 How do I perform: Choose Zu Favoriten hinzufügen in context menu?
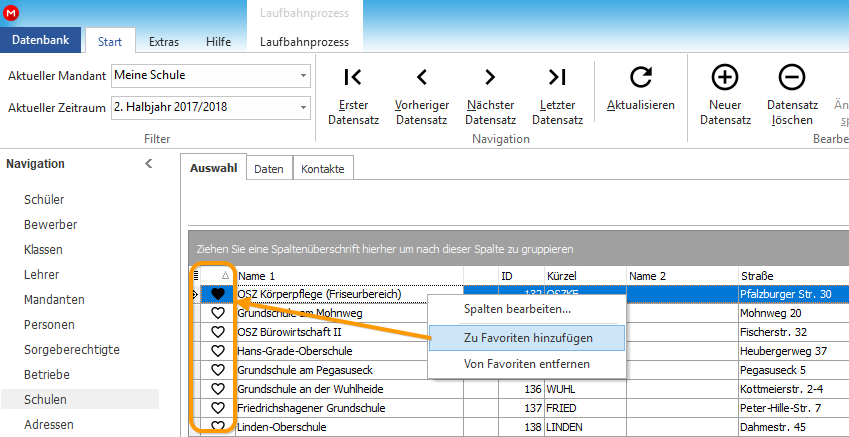click(527, 338)
